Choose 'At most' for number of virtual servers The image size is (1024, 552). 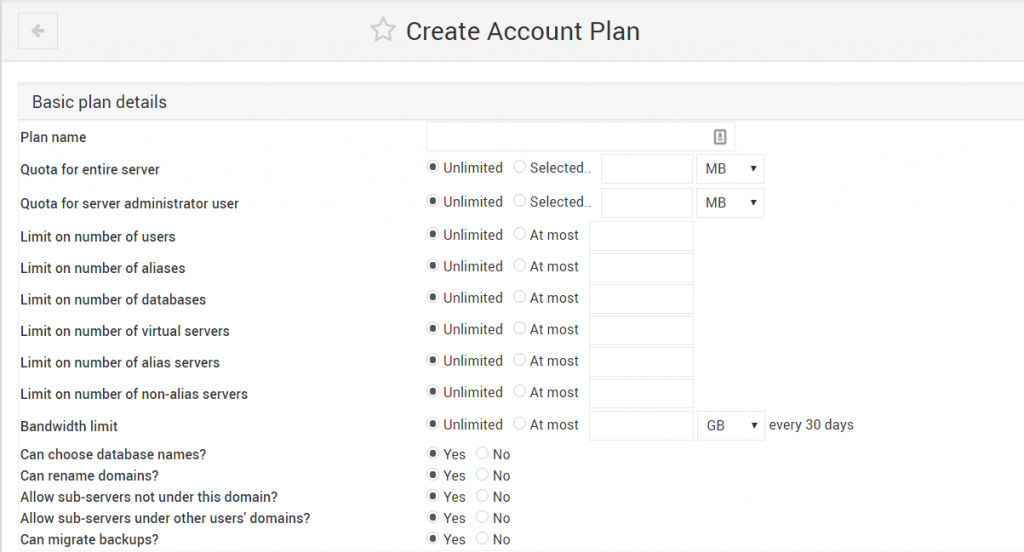click(x=519, y=328)
